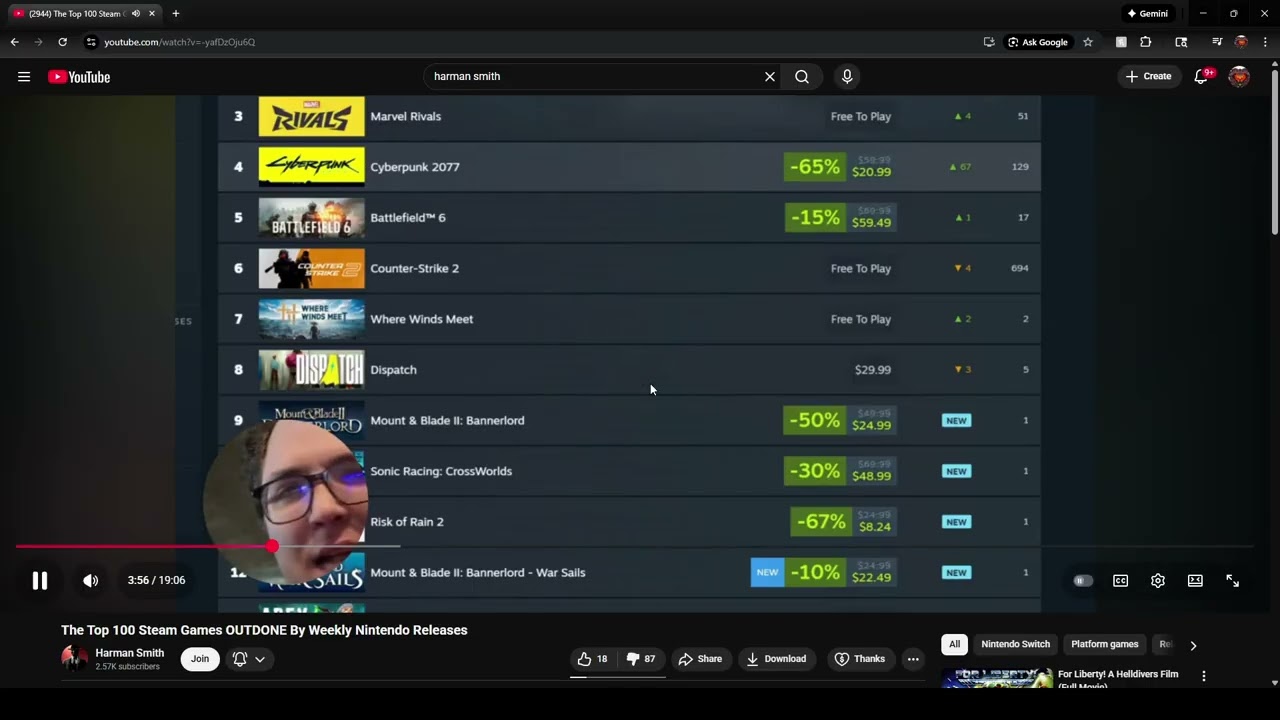
Task: Go back with the browser back arrow
Action: 14,42
